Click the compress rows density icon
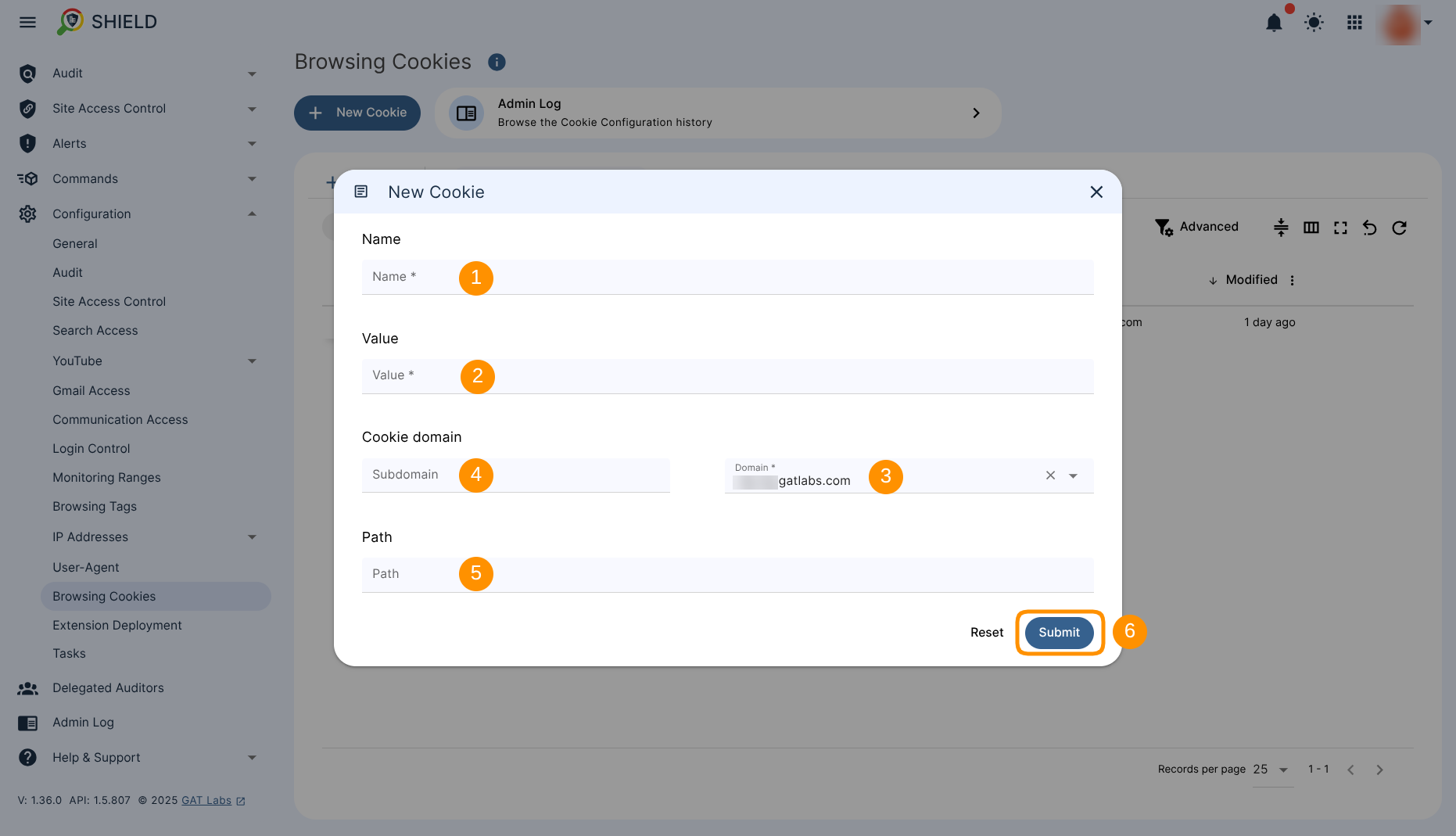 [x=1281, y=228]
